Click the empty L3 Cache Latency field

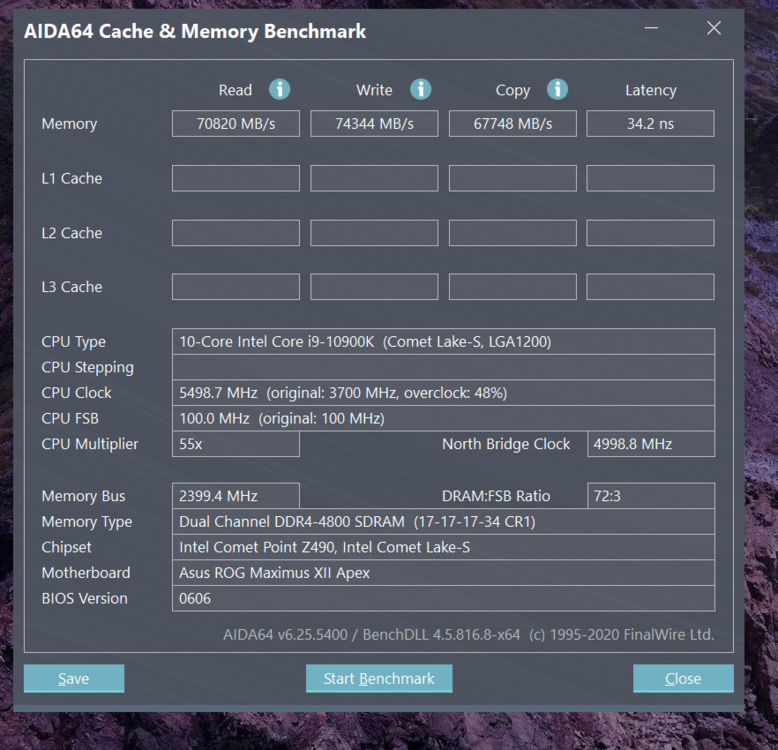650,287
